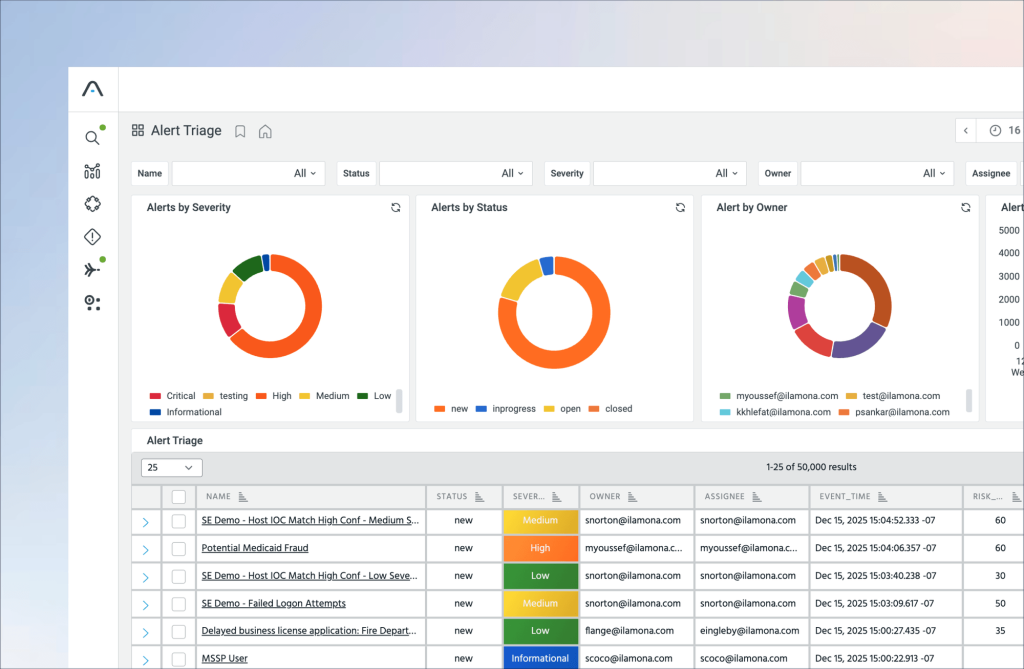
Task: Bookmark the Alert Triage dashboard
Action: 240,130
